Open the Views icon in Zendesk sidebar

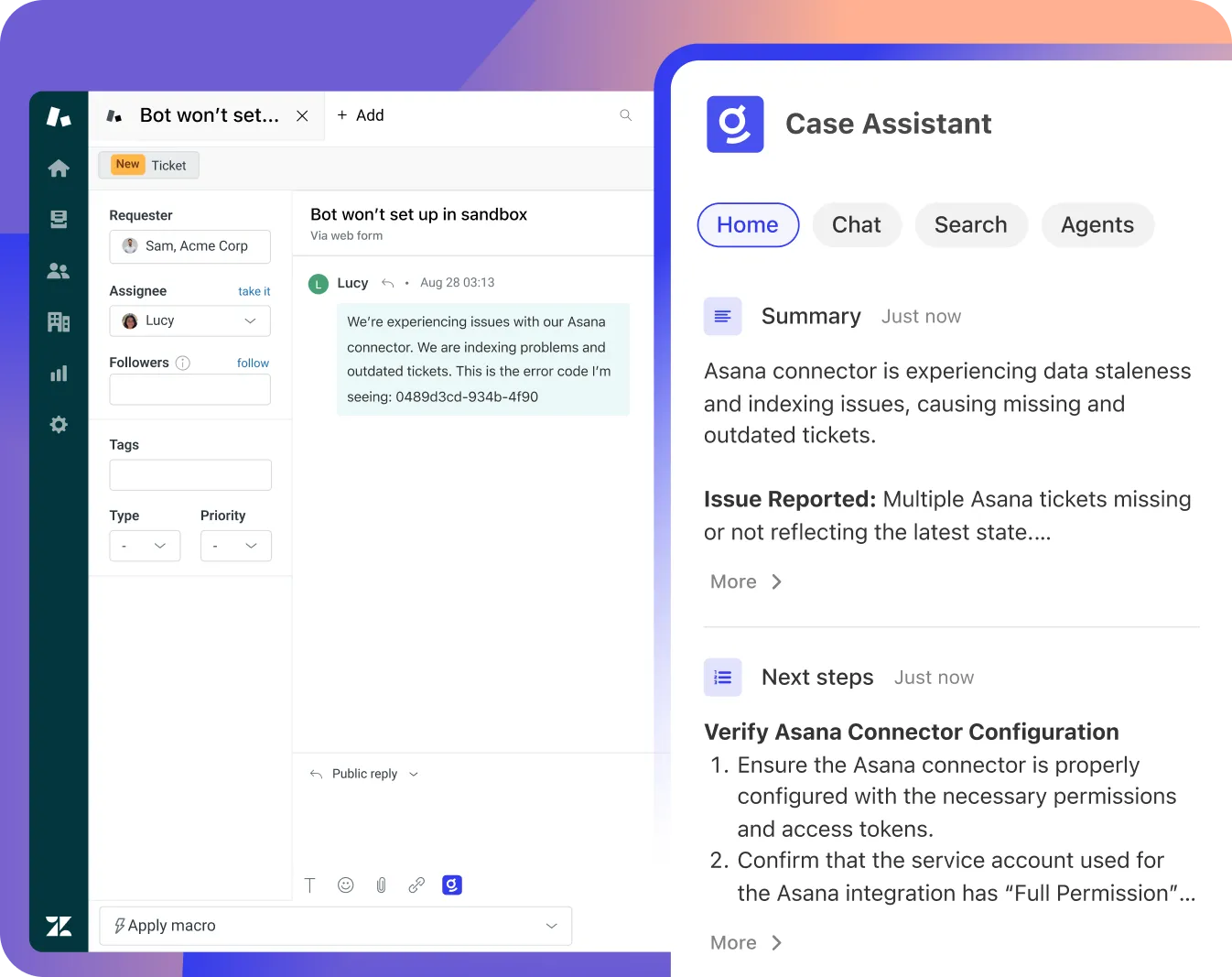point(59,220)
